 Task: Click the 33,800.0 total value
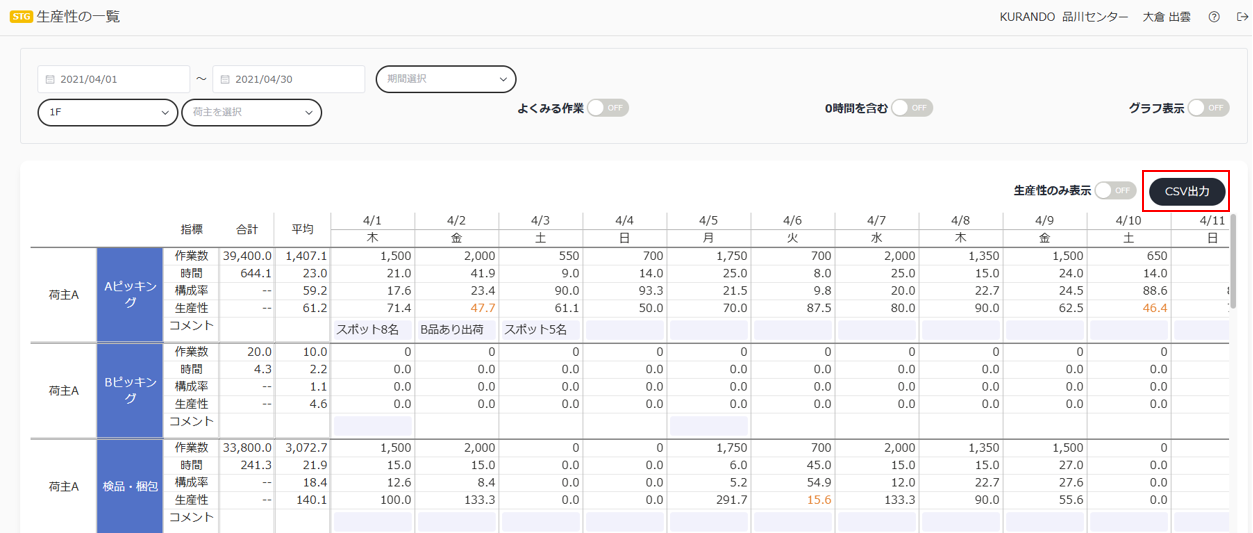(x=247, y=448)
